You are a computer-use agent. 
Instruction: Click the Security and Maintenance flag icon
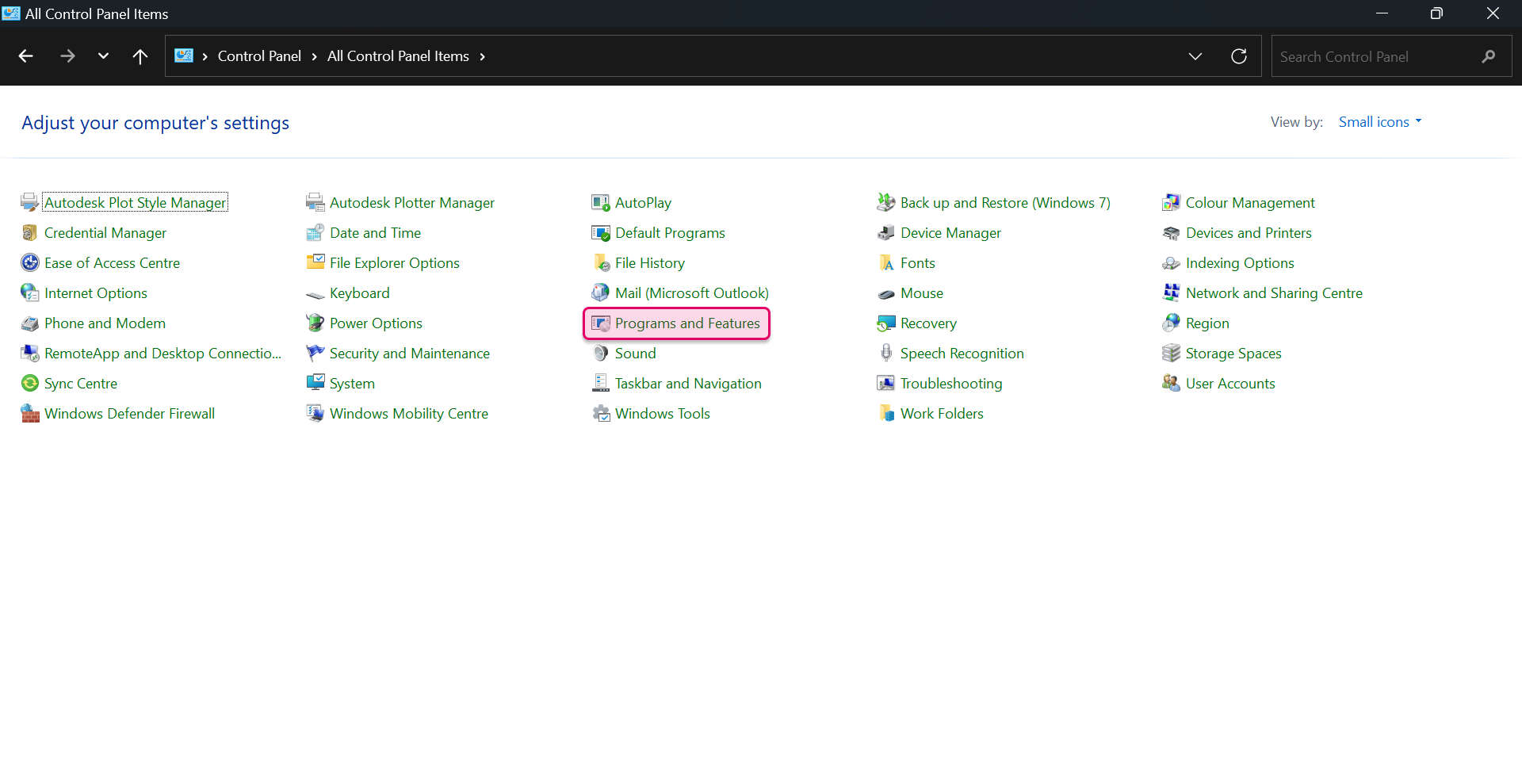point(315,354)
